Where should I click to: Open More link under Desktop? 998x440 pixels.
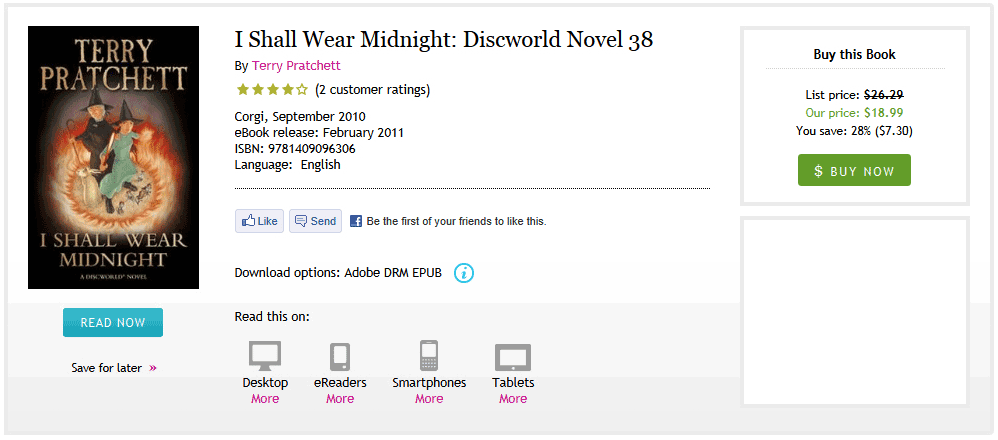pyautogui.click(x=265, y=399)
